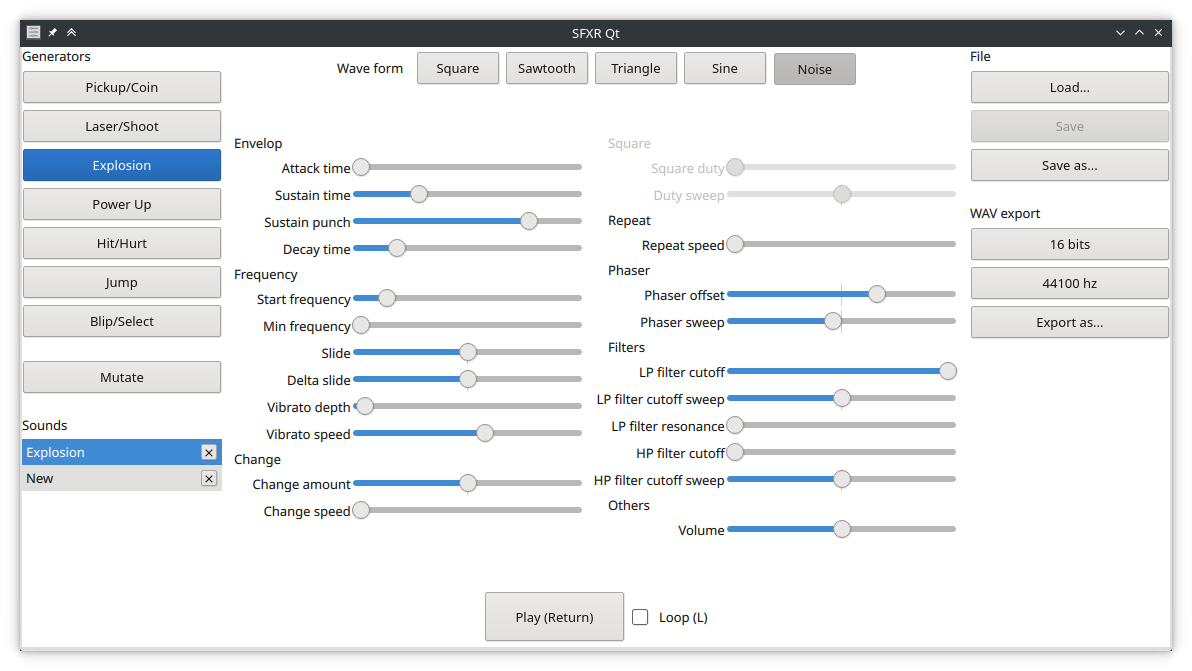
Task: Click the Phaser offset slider handle
Action: (877, 294)
